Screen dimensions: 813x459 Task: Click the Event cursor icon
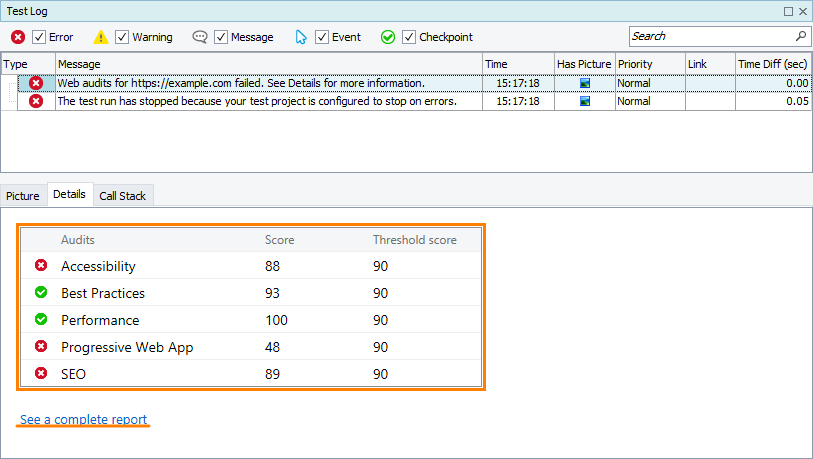click(x=301, y=37)
